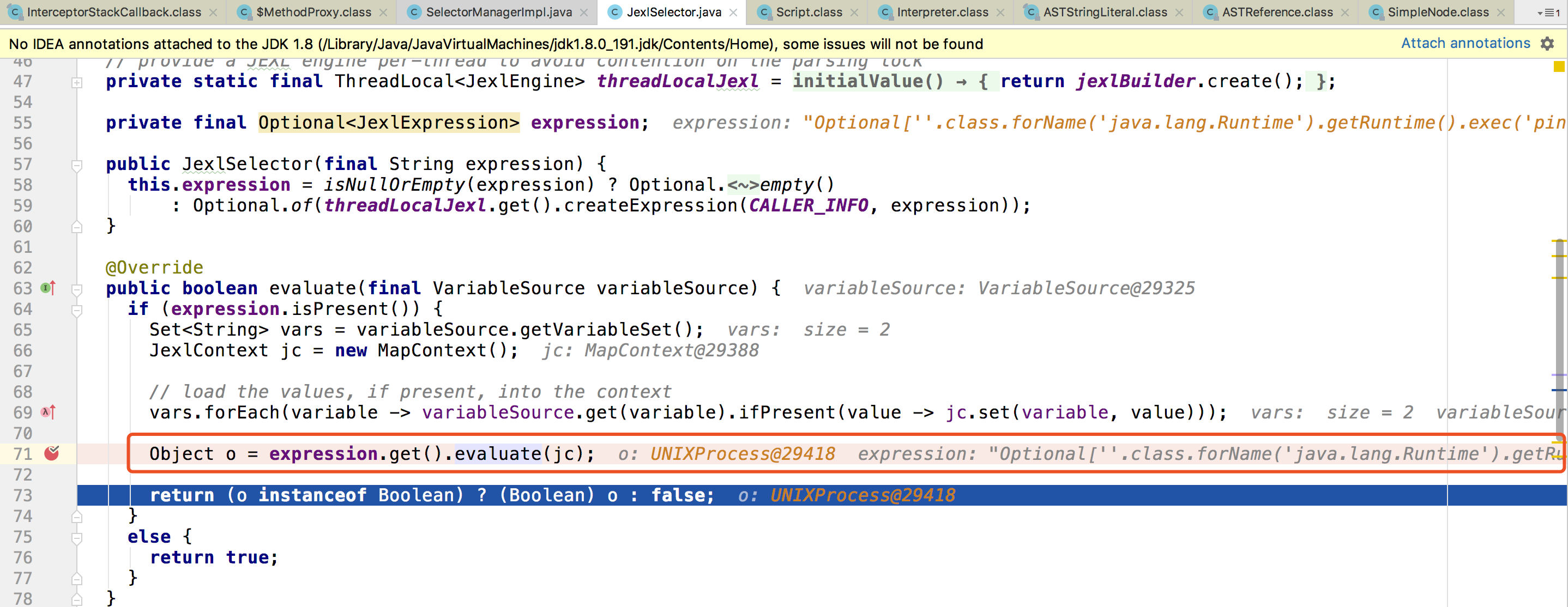The image size is (1568, 607).
Task: Open the $MethodProxy.class tab
Action: (313, 12)
